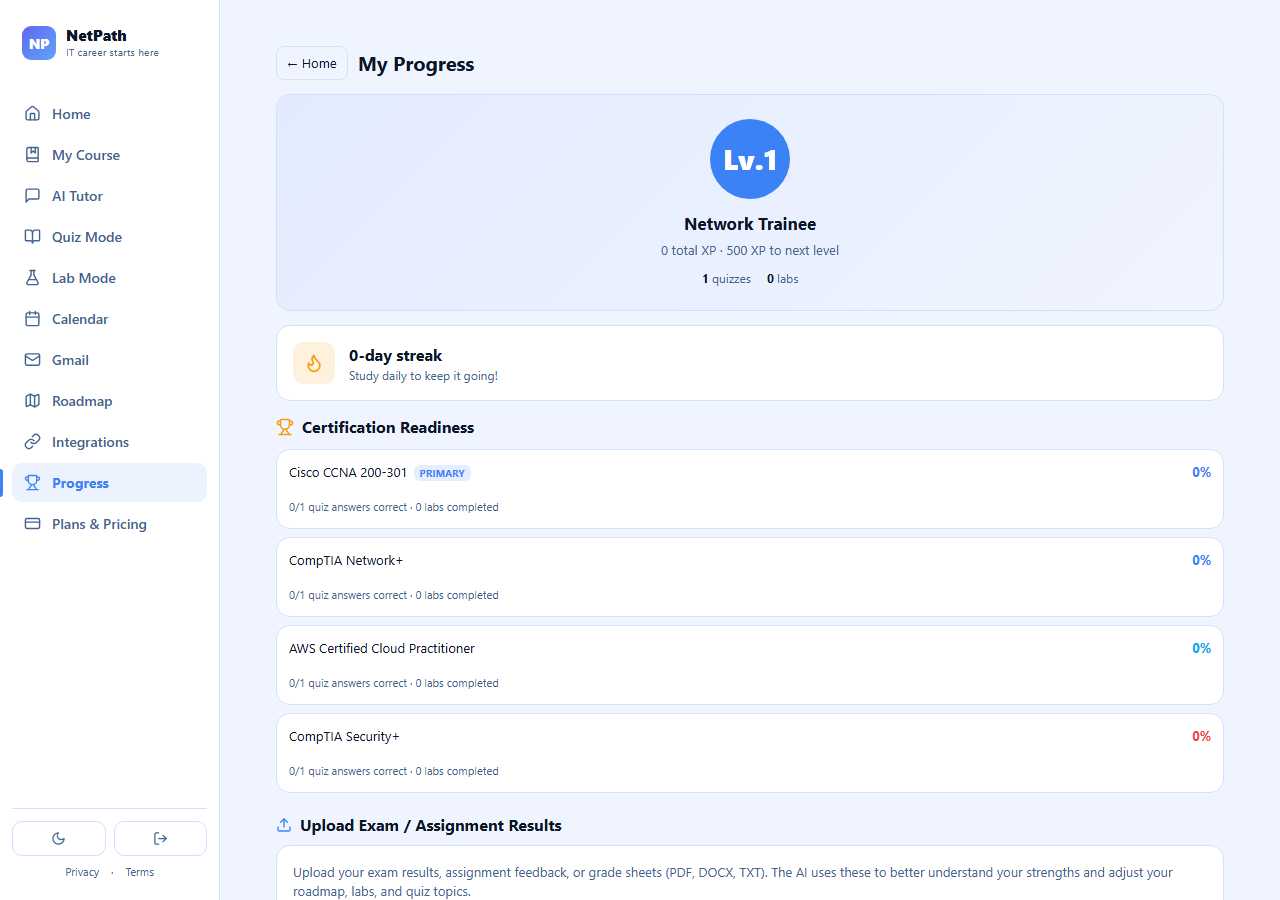
Task: Click the red 0% on Security+ card
Action: 1201,736
